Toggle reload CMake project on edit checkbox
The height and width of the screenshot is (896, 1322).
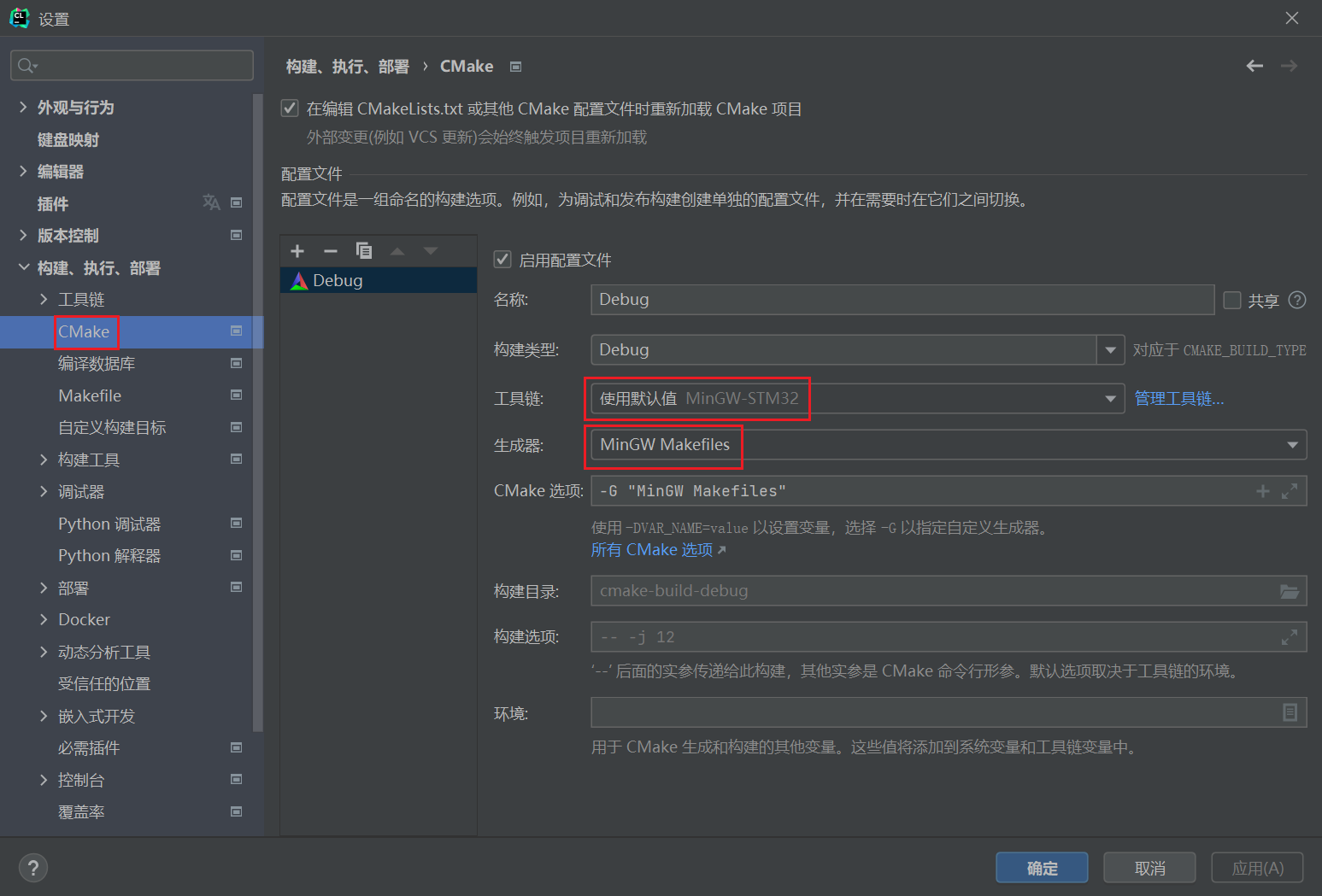(290, 108)
